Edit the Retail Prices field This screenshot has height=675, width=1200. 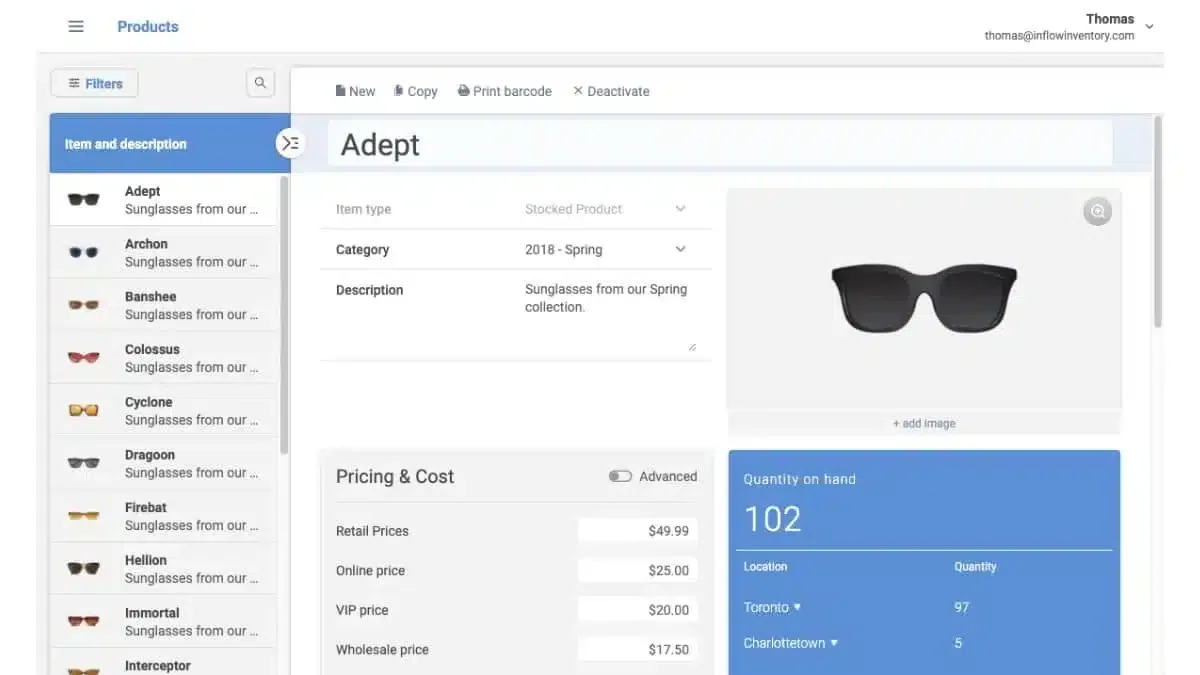[638, 531]
